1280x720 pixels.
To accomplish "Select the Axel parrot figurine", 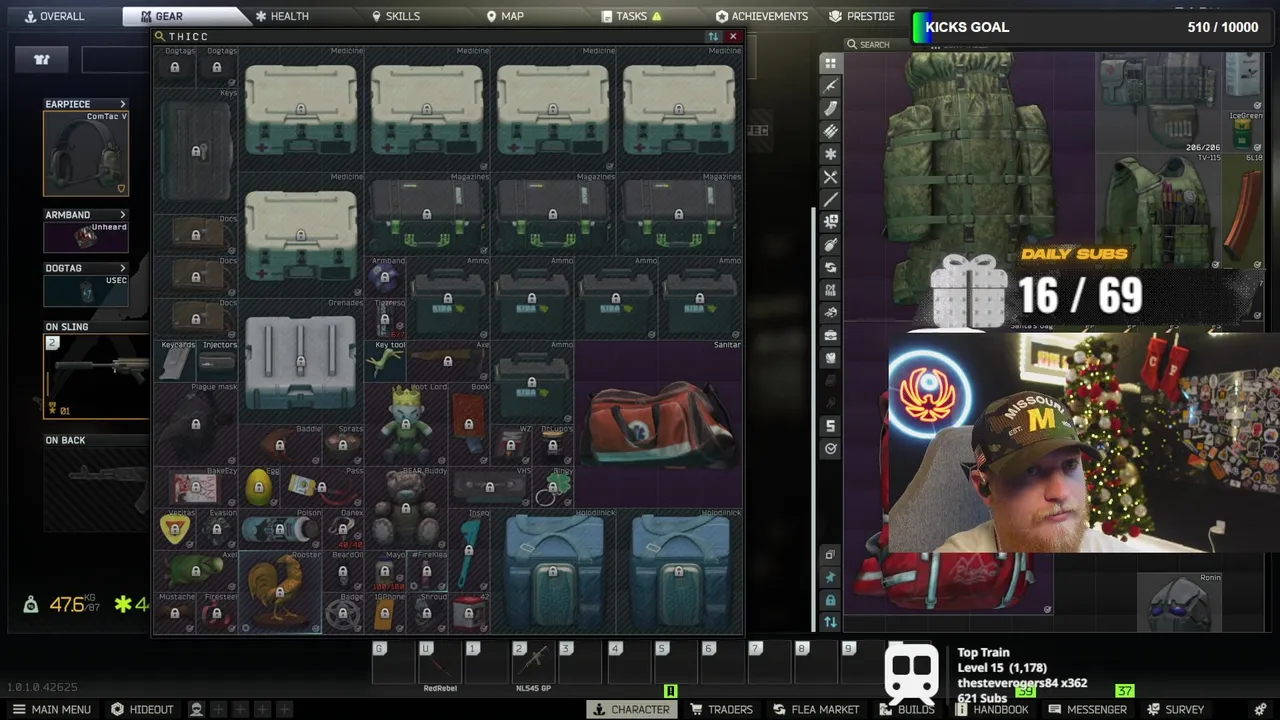I will pos(196,571).
